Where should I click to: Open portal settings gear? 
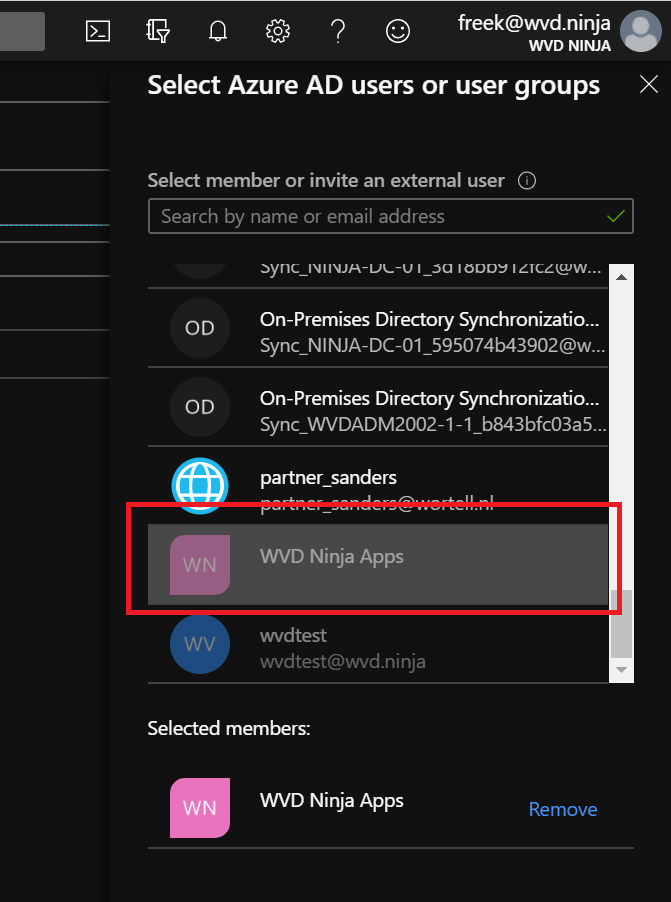pyautogui.click(x=277, y=31)
